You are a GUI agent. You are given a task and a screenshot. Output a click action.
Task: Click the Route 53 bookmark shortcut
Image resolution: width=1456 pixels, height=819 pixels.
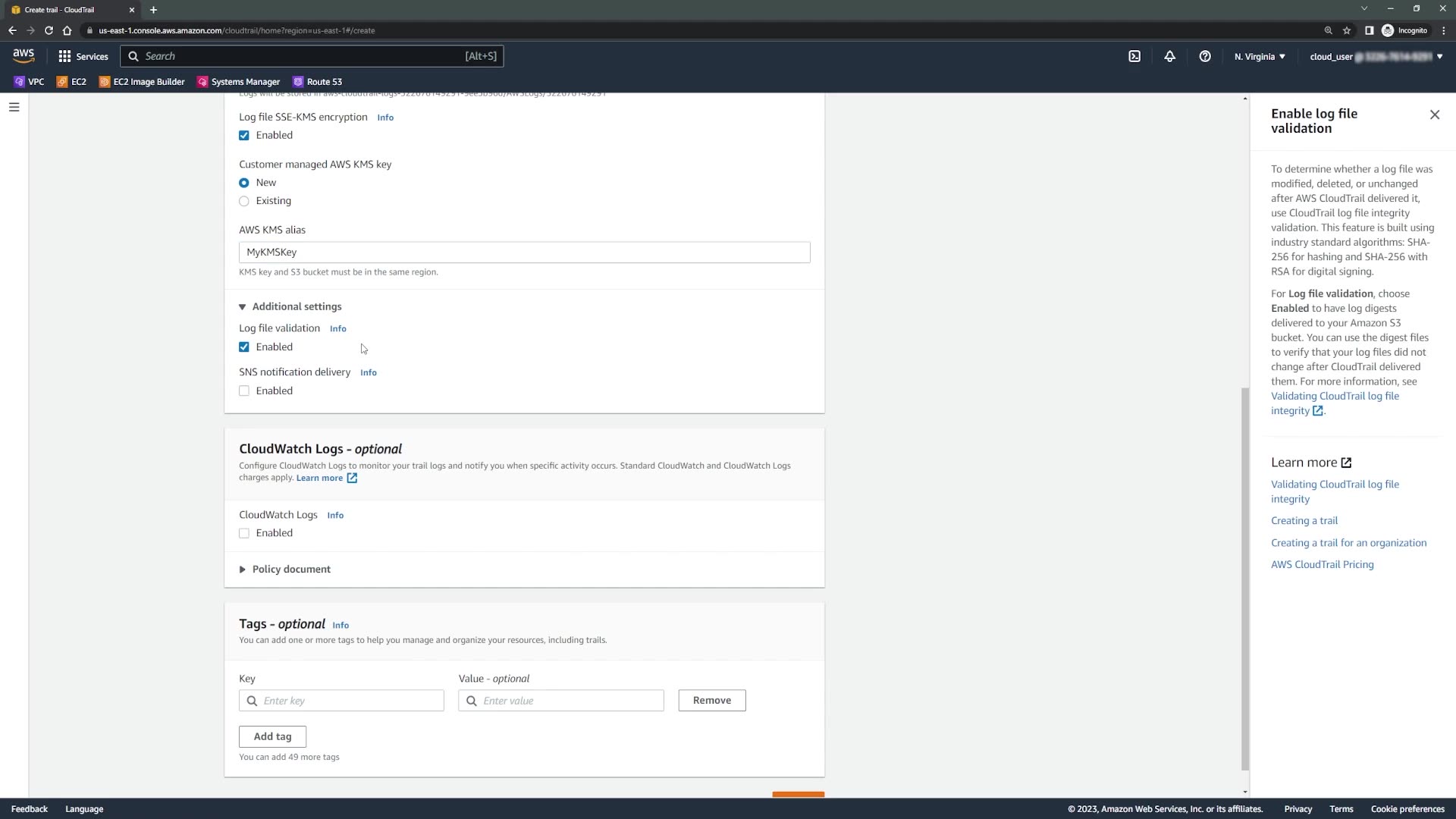[x=318, y=82]
